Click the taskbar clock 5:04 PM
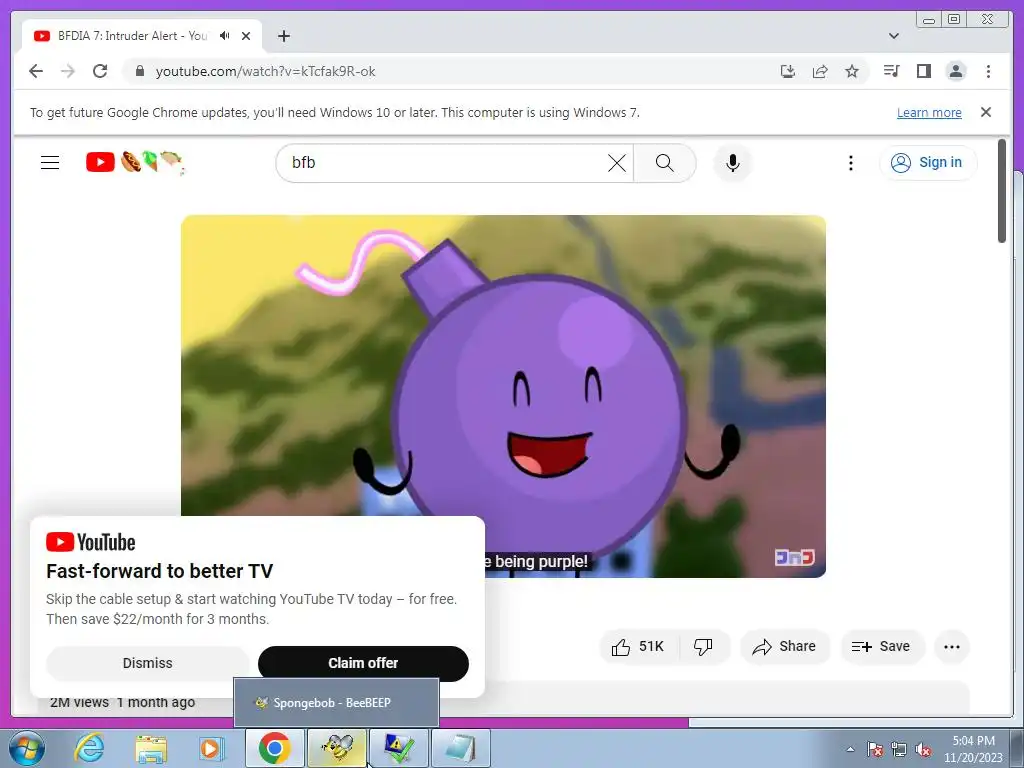This screenshot has width=1024, height=768. click(x=973, y=749)
